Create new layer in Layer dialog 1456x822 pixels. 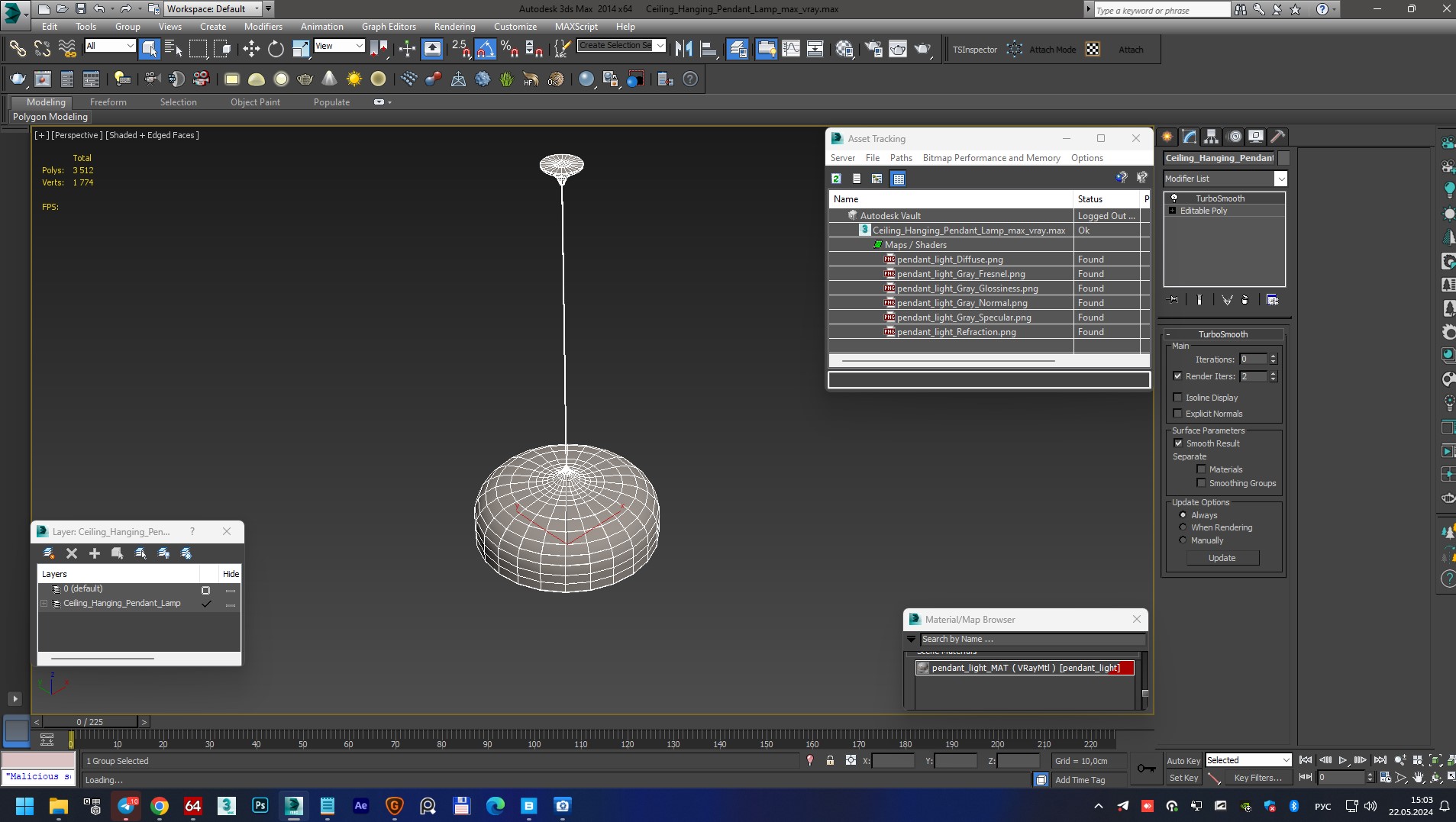(49, 553)
